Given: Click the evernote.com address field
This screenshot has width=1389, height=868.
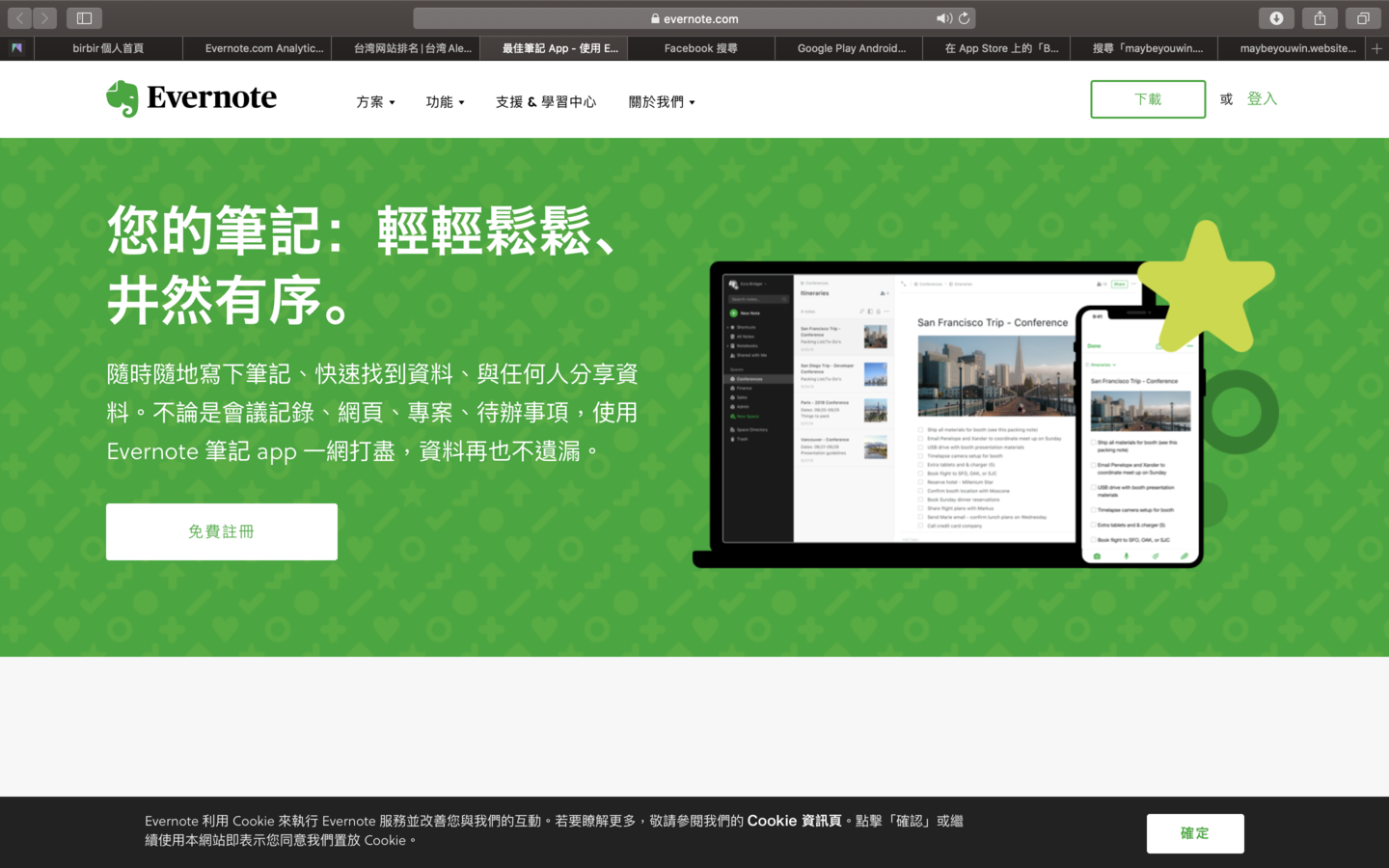Looking at the screenshot, I should (x=694, y=18).
